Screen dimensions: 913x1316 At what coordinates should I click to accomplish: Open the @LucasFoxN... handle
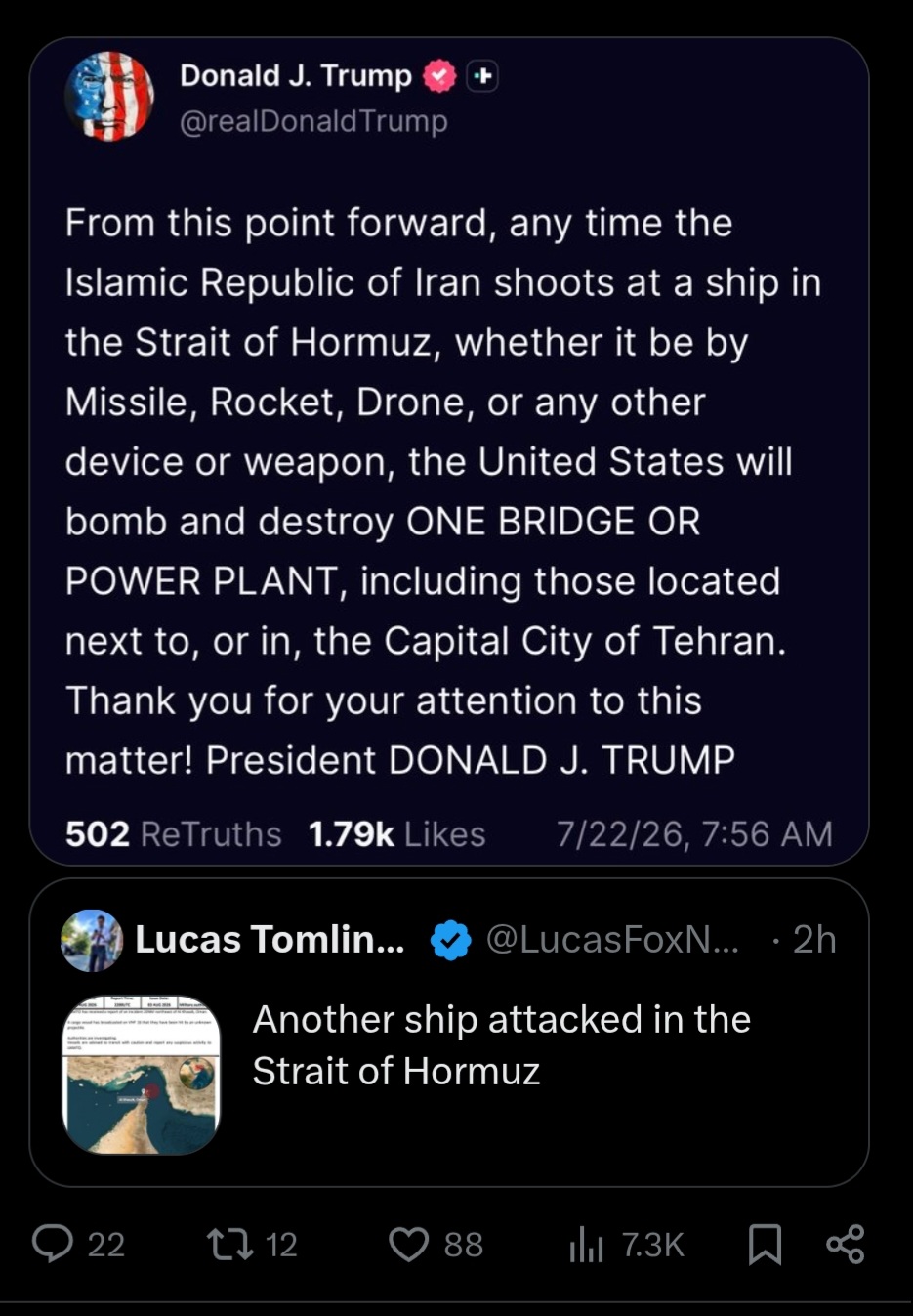612,940
